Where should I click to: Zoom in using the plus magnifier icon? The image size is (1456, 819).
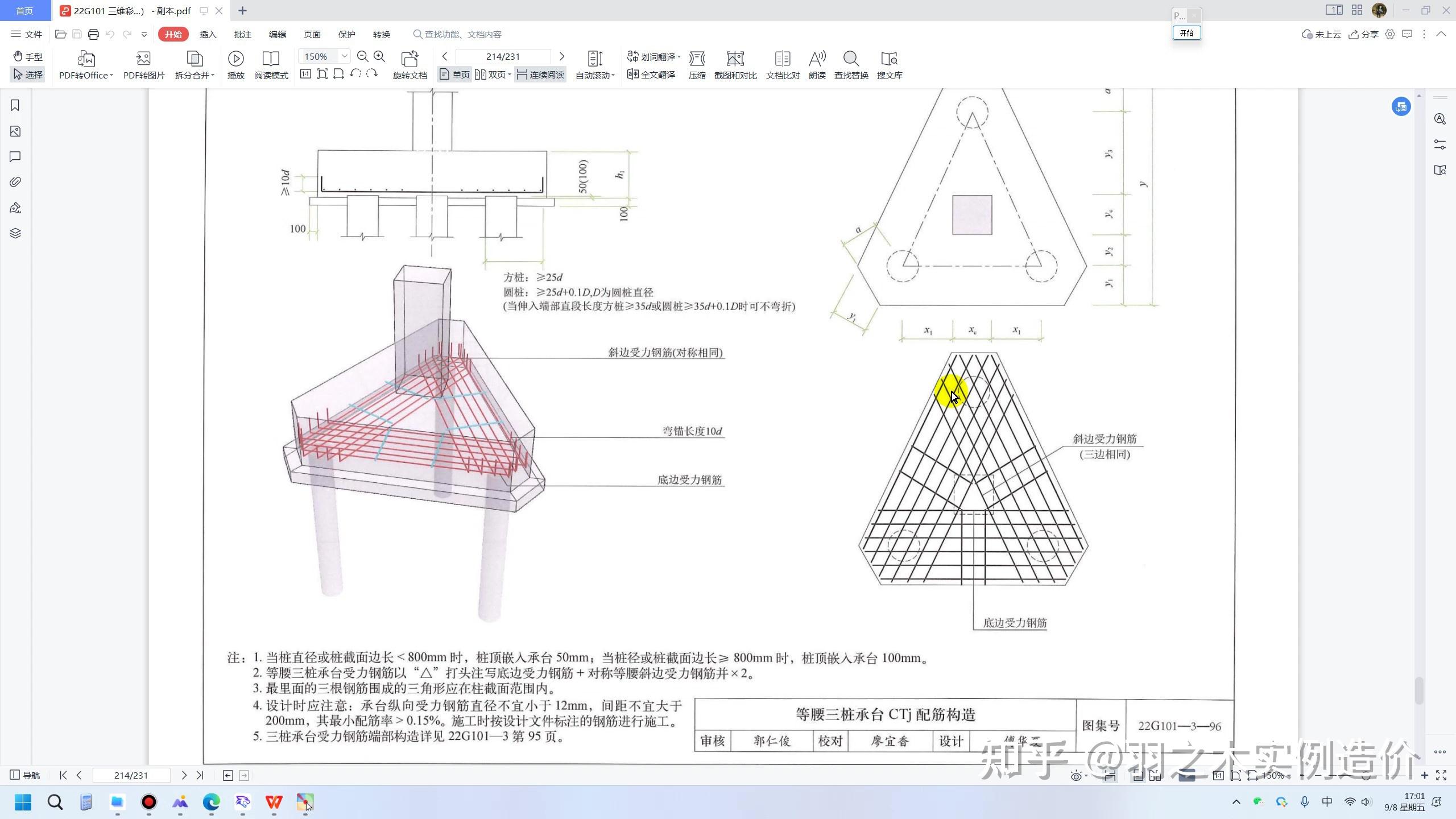379,56
